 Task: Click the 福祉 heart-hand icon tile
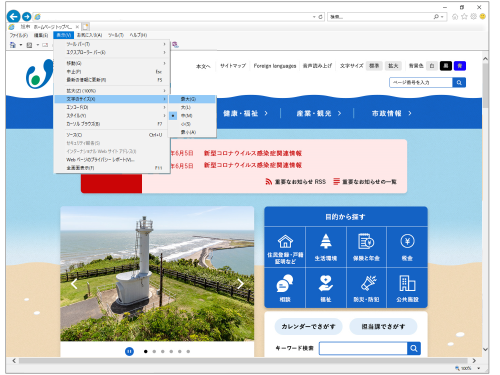tap(326, 288)
